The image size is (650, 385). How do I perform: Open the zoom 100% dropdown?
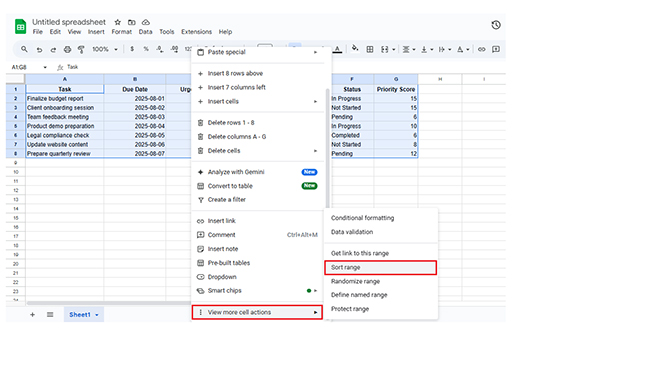coord(105,49)
